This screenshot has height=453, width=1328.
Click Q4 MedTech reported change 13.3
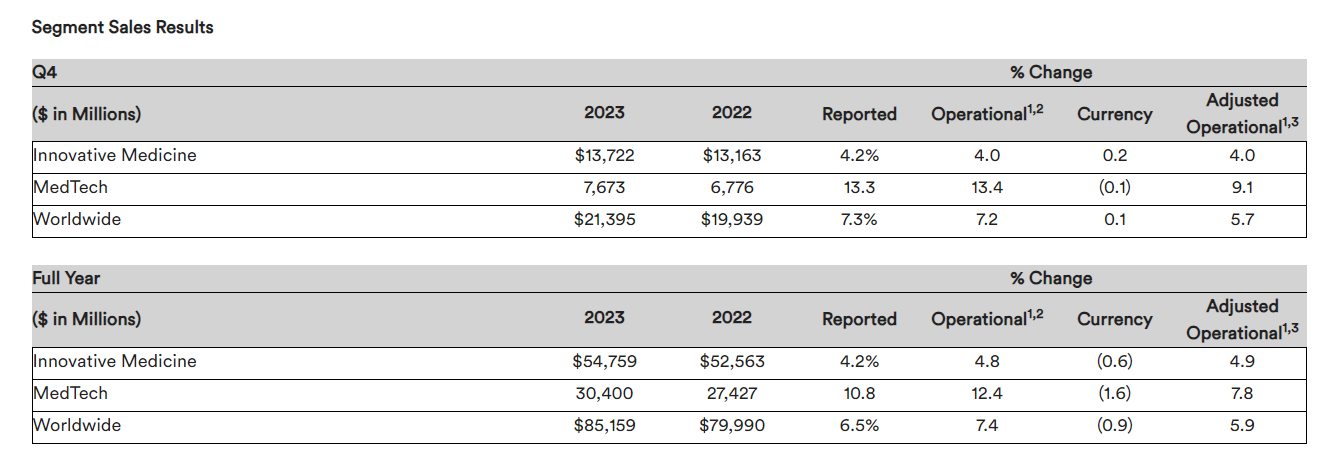click(859, 187)
